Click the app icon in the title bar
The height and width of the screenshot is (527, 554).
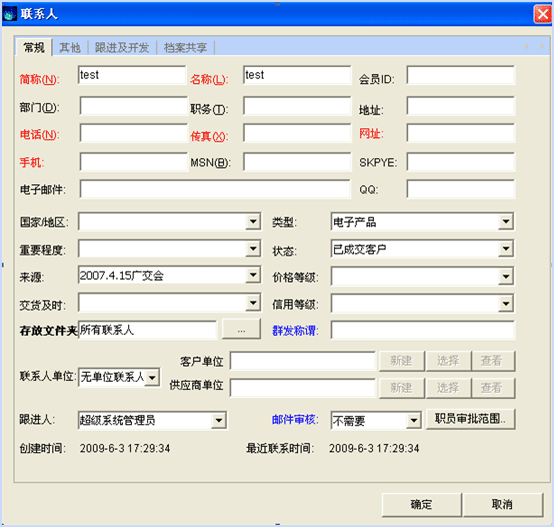point(10,14)
